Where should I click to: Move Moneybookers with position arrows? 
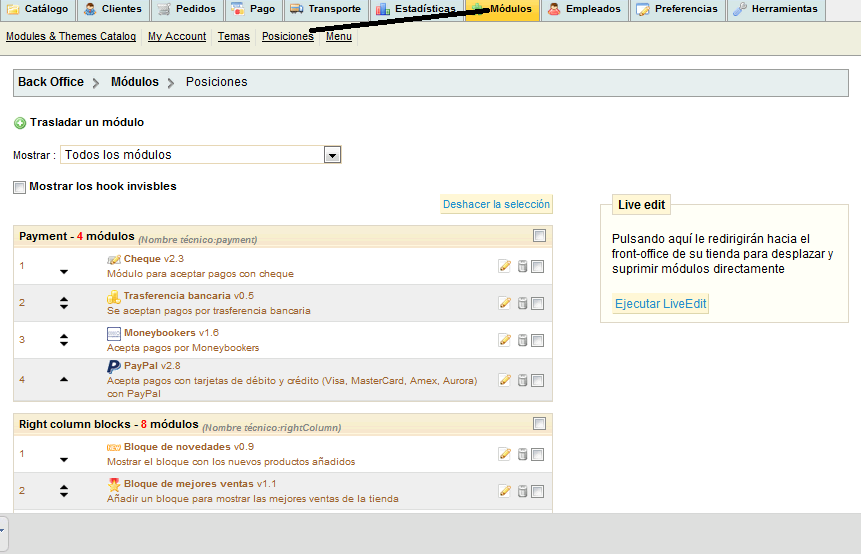pos(64,340)
